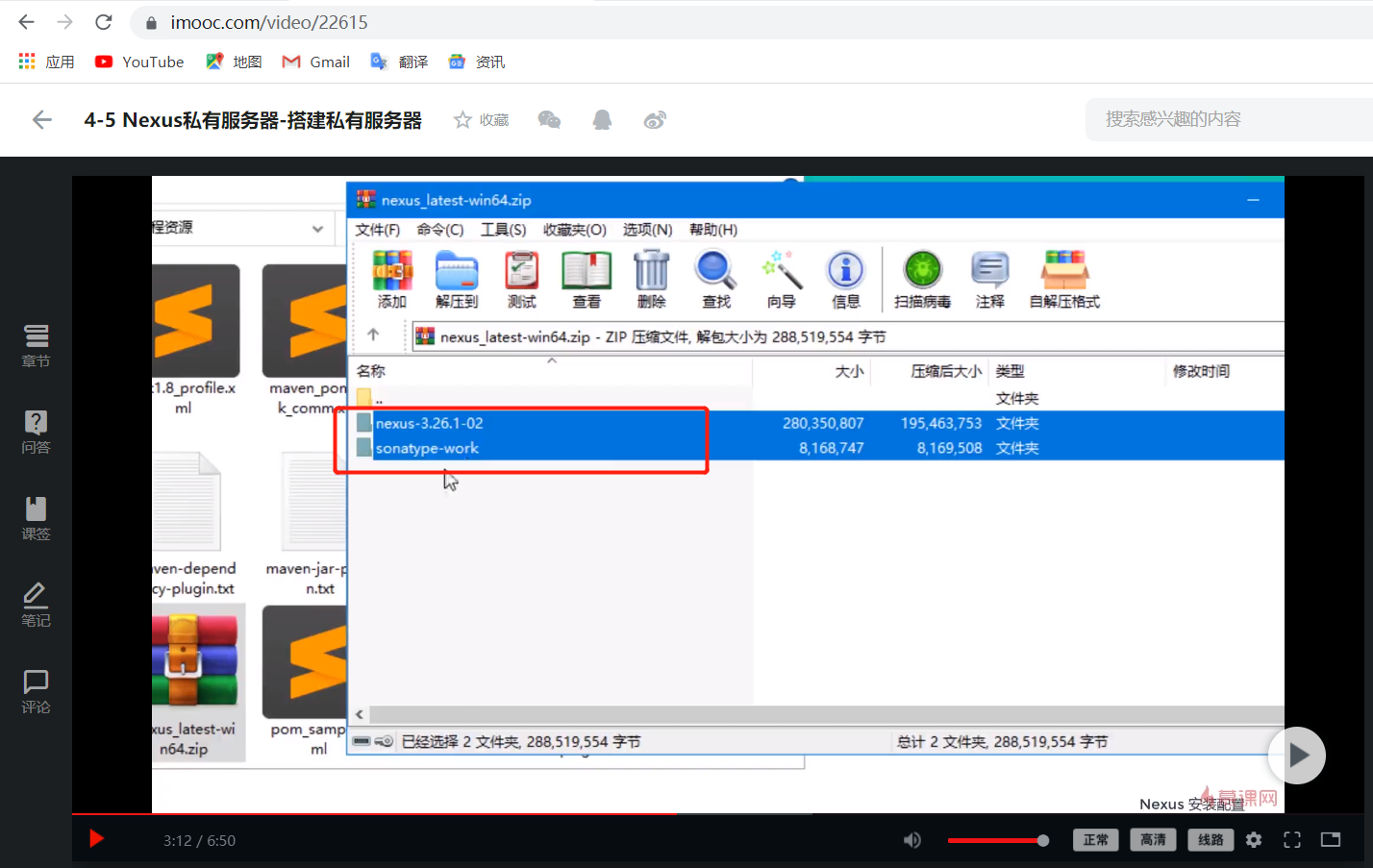Screen dimensions: 1373x868
Task: Open the Gmail bookmark
Action: [x=315, y=62]
